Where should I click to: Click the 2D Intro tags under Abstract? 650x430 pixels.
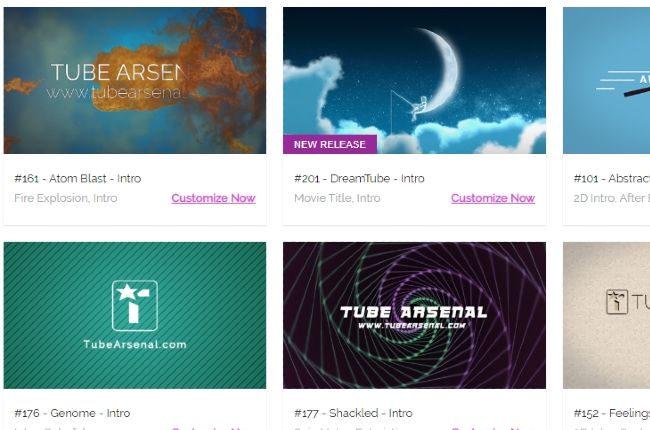611,198
